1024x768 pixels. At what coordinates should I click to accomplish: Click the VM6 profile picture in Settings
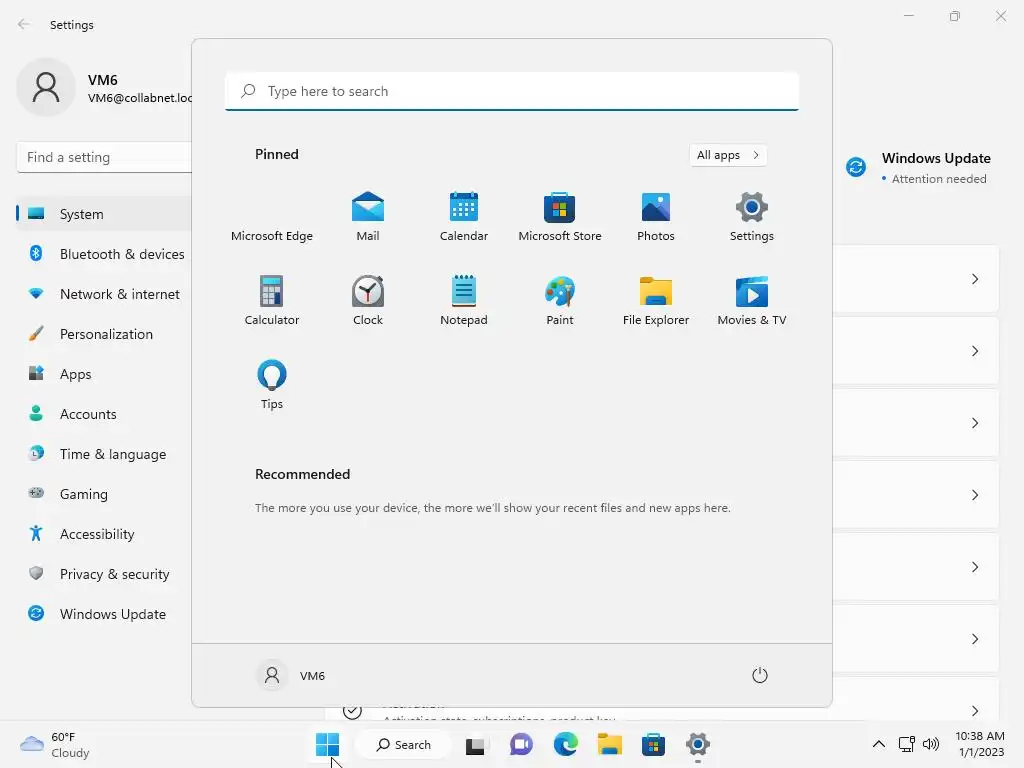(46, 87)
